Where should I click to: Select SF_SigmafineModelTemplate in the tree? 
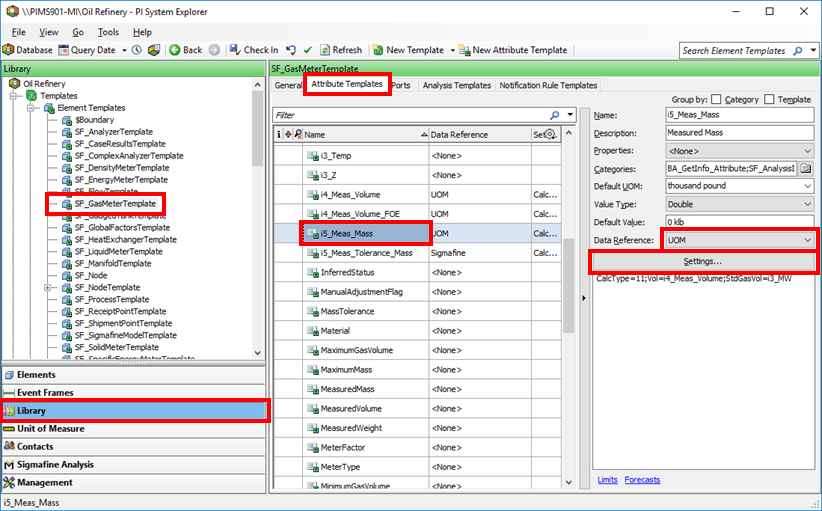point(126,335)
